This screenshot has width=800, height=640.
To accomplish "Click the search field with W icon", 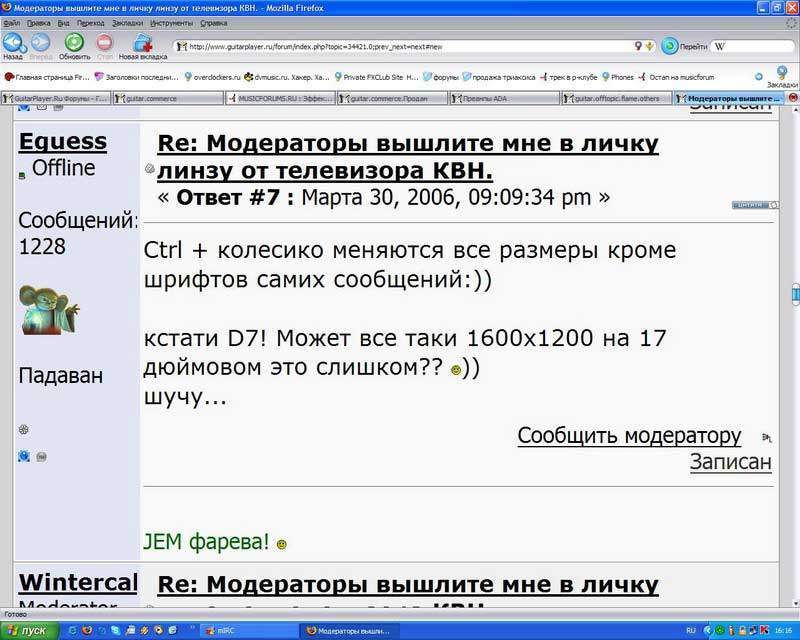I will 754,46.
